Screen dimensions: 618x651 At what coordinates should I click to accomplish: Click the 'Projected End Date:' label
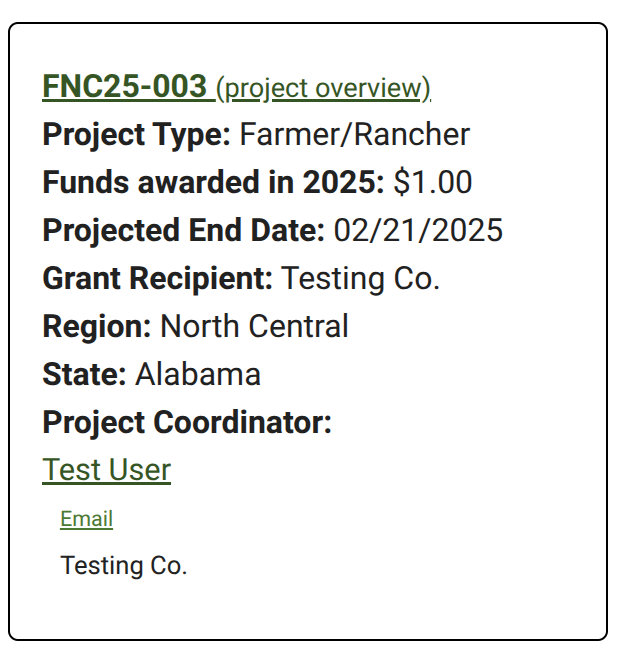tap(183, 231)
